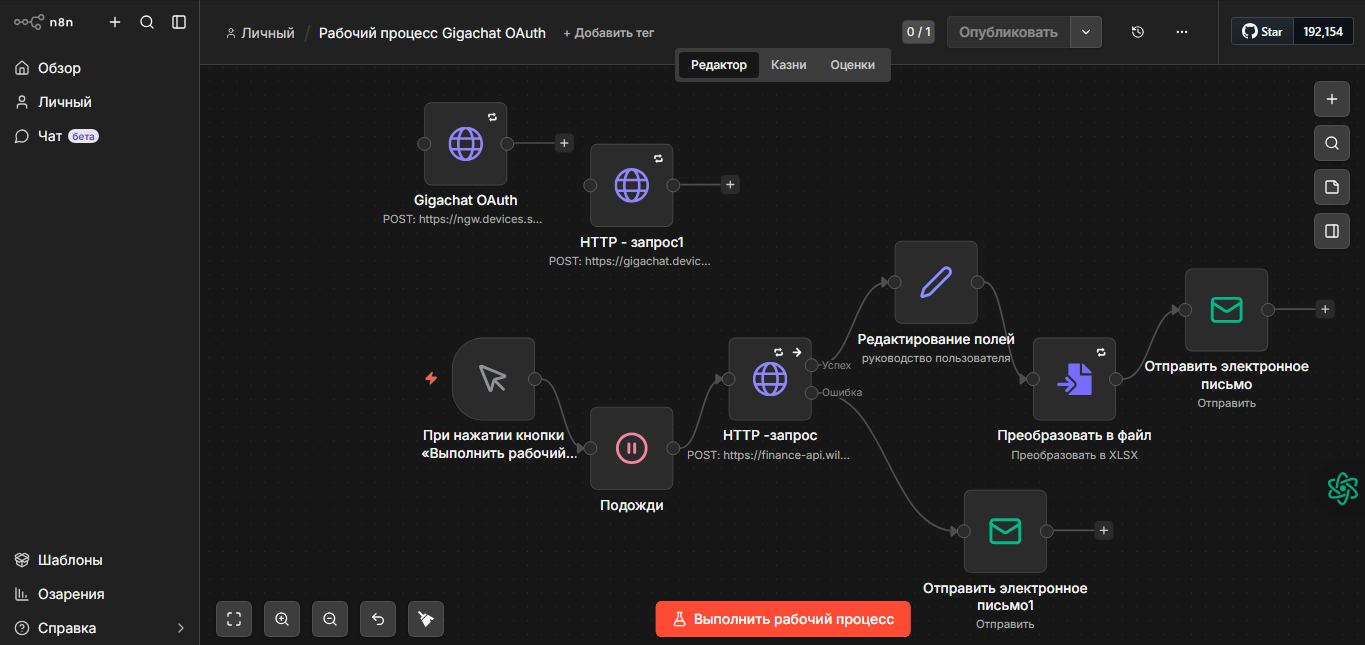Click the руководство пользователя subtitle
The width and height of the screenshot is (1365, 645).
coord(936,358)
